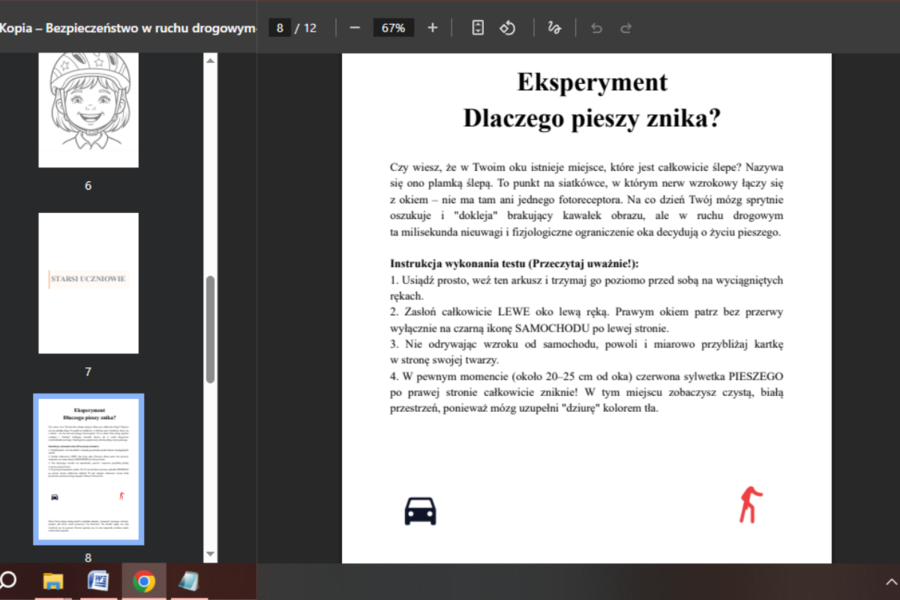Click the thumbnail label '7'

pos(88,371)
